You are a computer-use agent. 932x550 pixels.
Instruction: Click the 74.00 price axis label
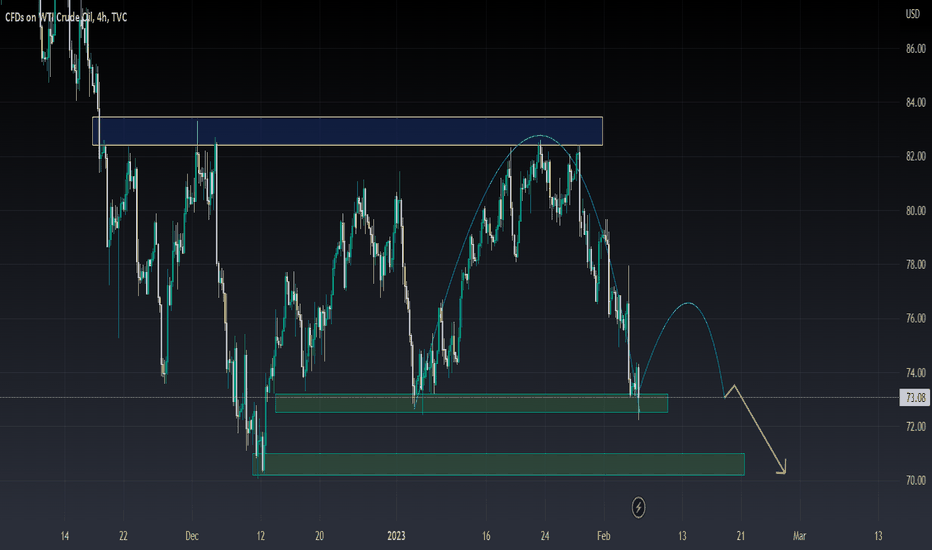point(915,373)
